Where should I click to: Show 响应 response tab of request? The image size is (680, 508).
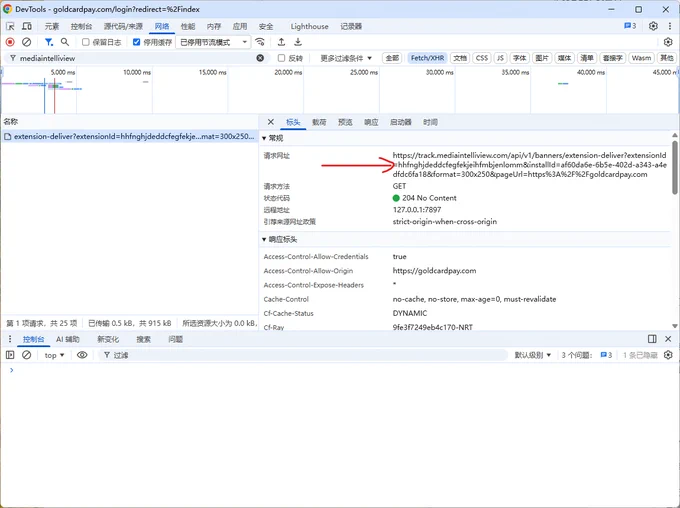coord(371,122)
